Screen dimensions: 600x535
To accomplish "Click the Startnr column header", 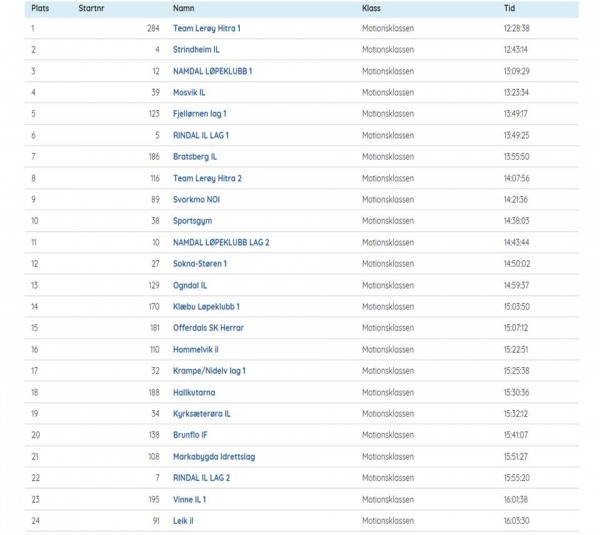I will tap(91, 8).
